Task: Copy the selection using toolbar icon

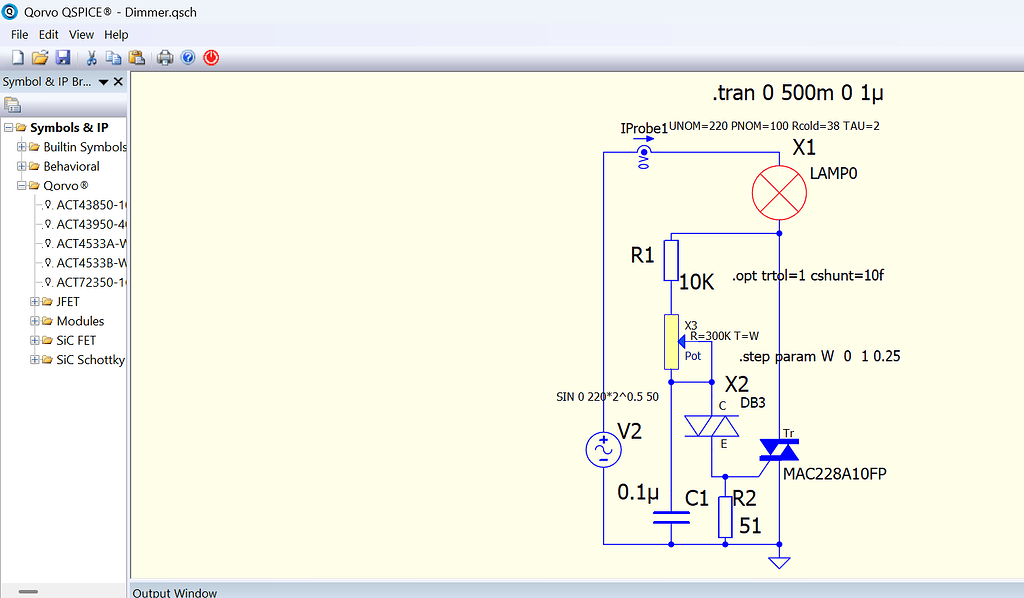Action: coord(113,57)
